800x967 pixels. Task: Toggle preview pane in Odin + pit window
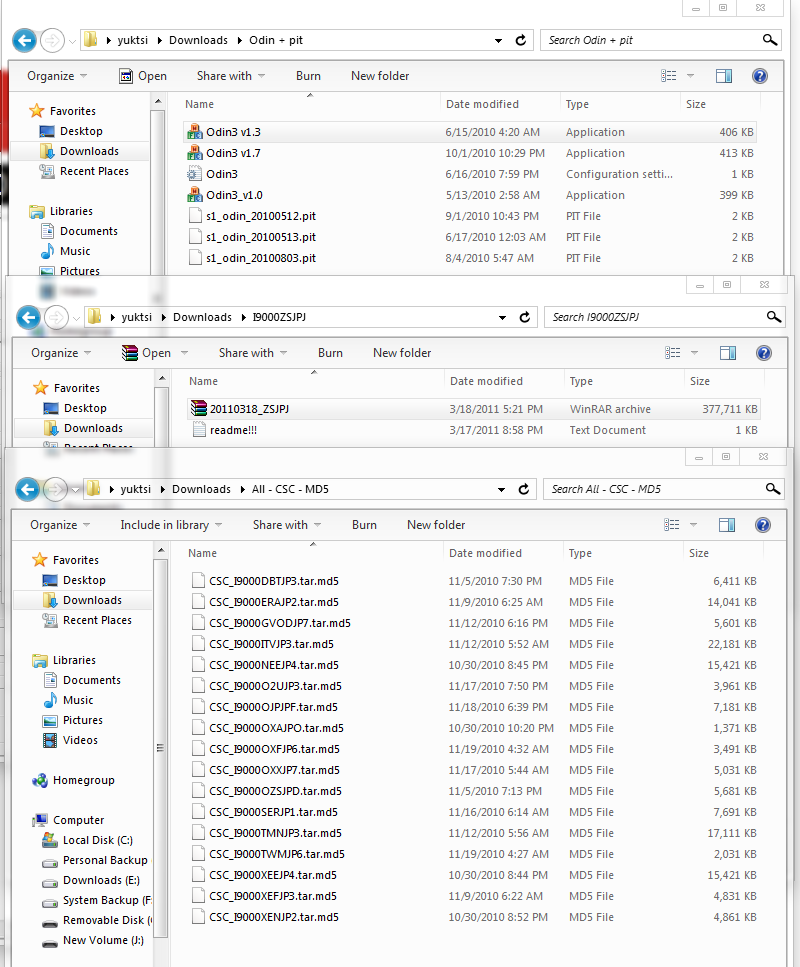pos(724,76)
